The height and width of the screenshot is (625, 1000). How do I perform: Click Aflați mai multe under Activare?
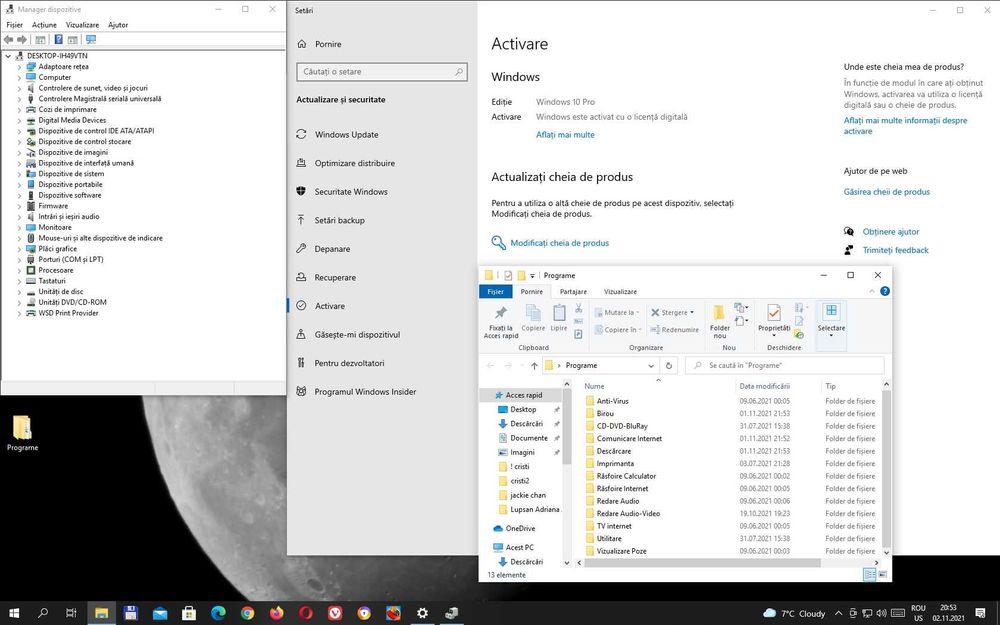tap(565, 135)
